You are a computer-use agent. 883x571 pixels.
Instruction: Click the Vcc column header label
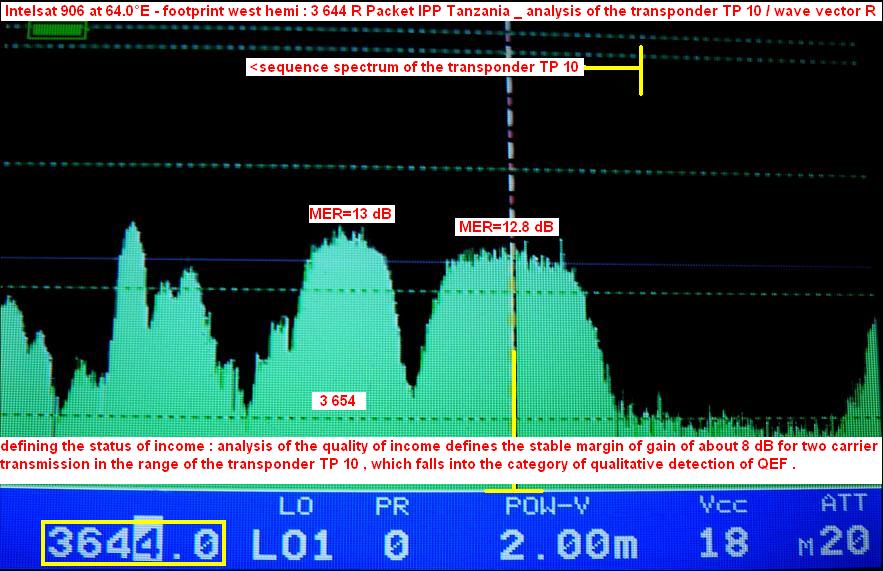click(723, 505)
